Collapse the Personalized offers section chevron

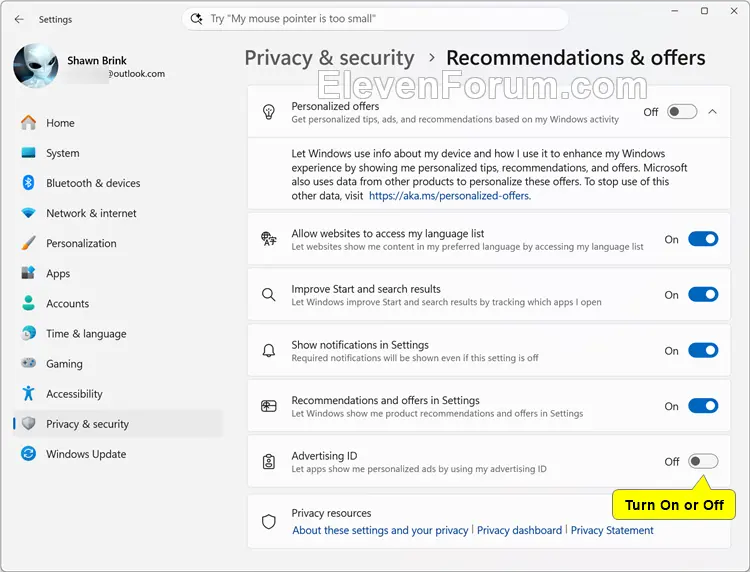pos(713,112)
